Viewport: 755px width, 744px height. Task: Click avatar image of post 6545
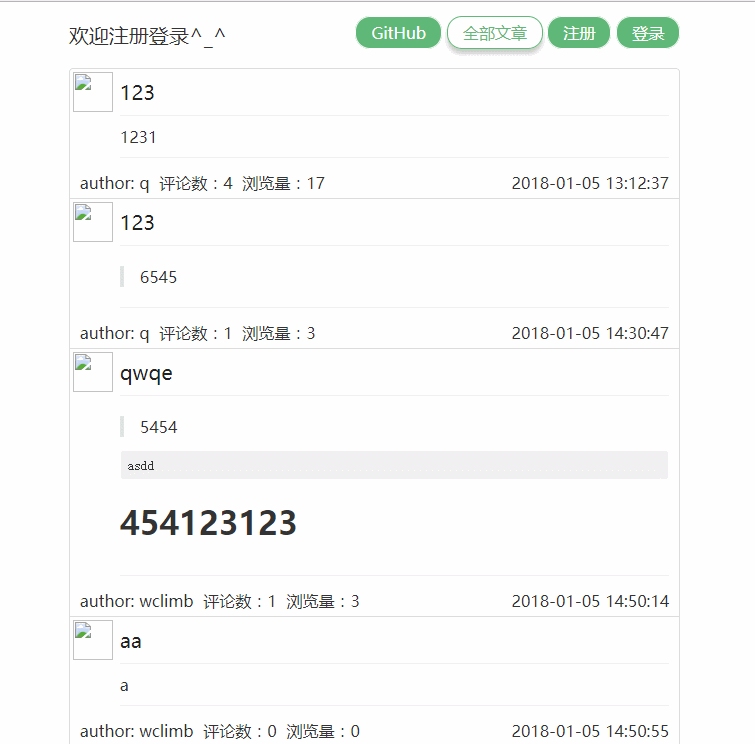[93, 222]
